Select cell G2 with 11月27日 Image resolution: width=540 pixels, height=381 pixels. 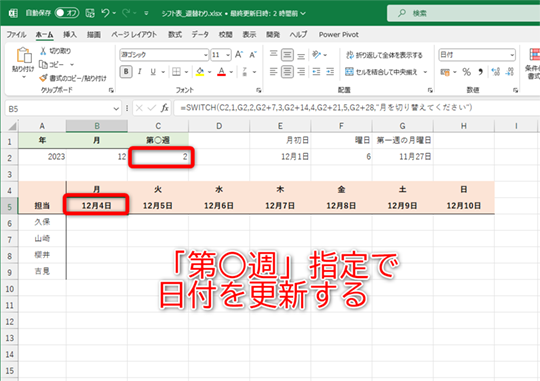[x=403, y=157]
